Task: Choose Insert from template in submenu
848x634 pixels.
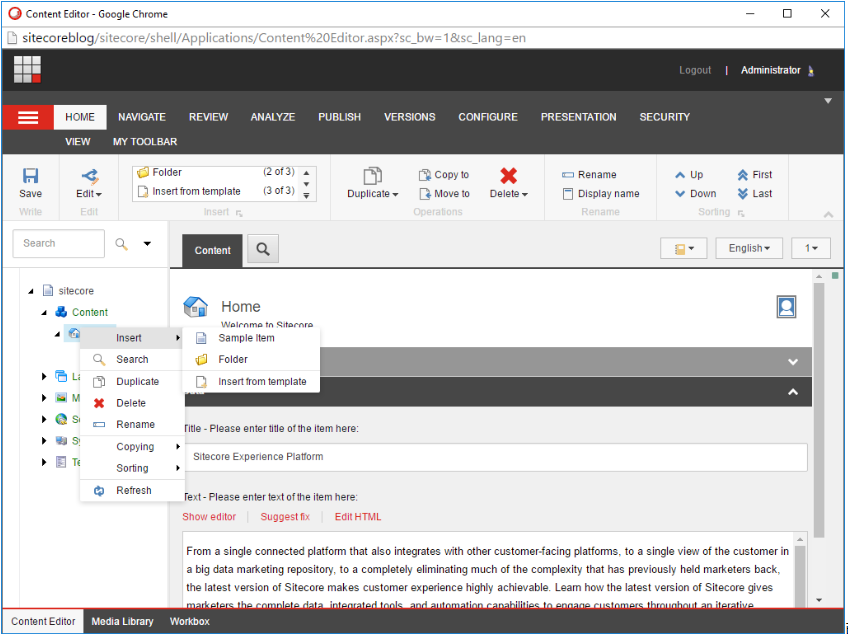Action: (251, 381)
